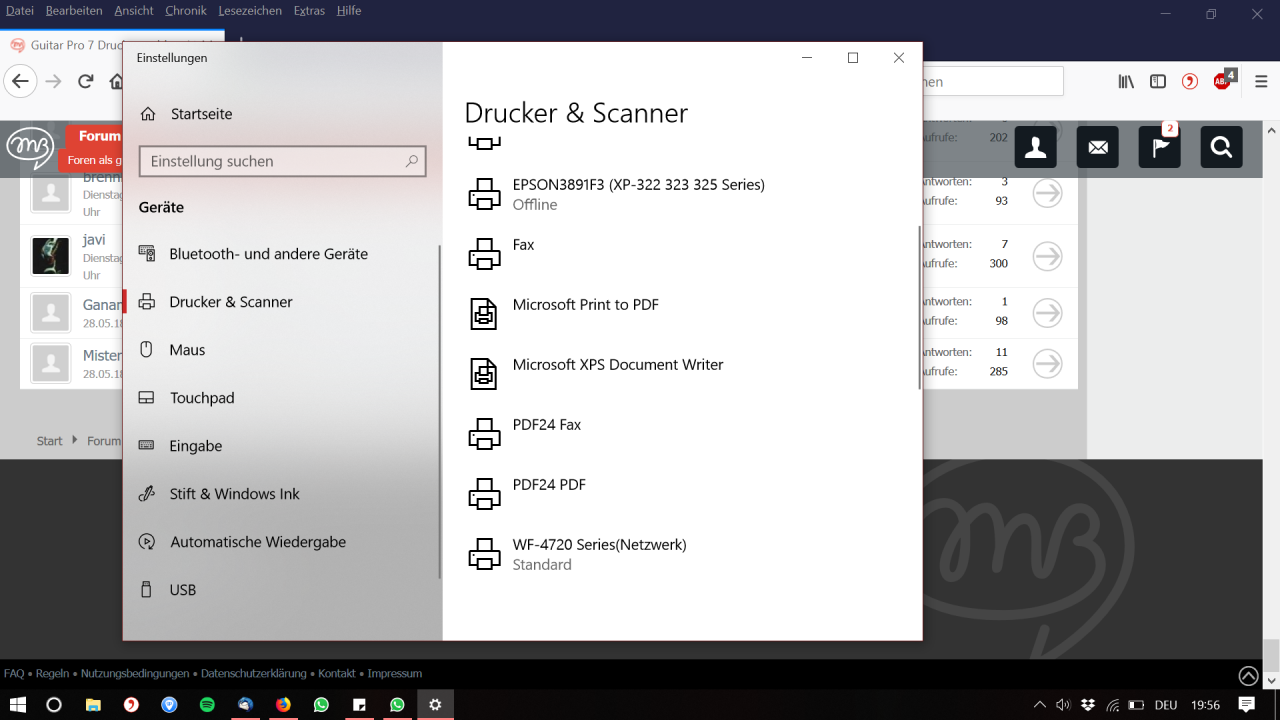
Task: Click the settings sidebar scrollbar
Action: (x=440, y=412)
